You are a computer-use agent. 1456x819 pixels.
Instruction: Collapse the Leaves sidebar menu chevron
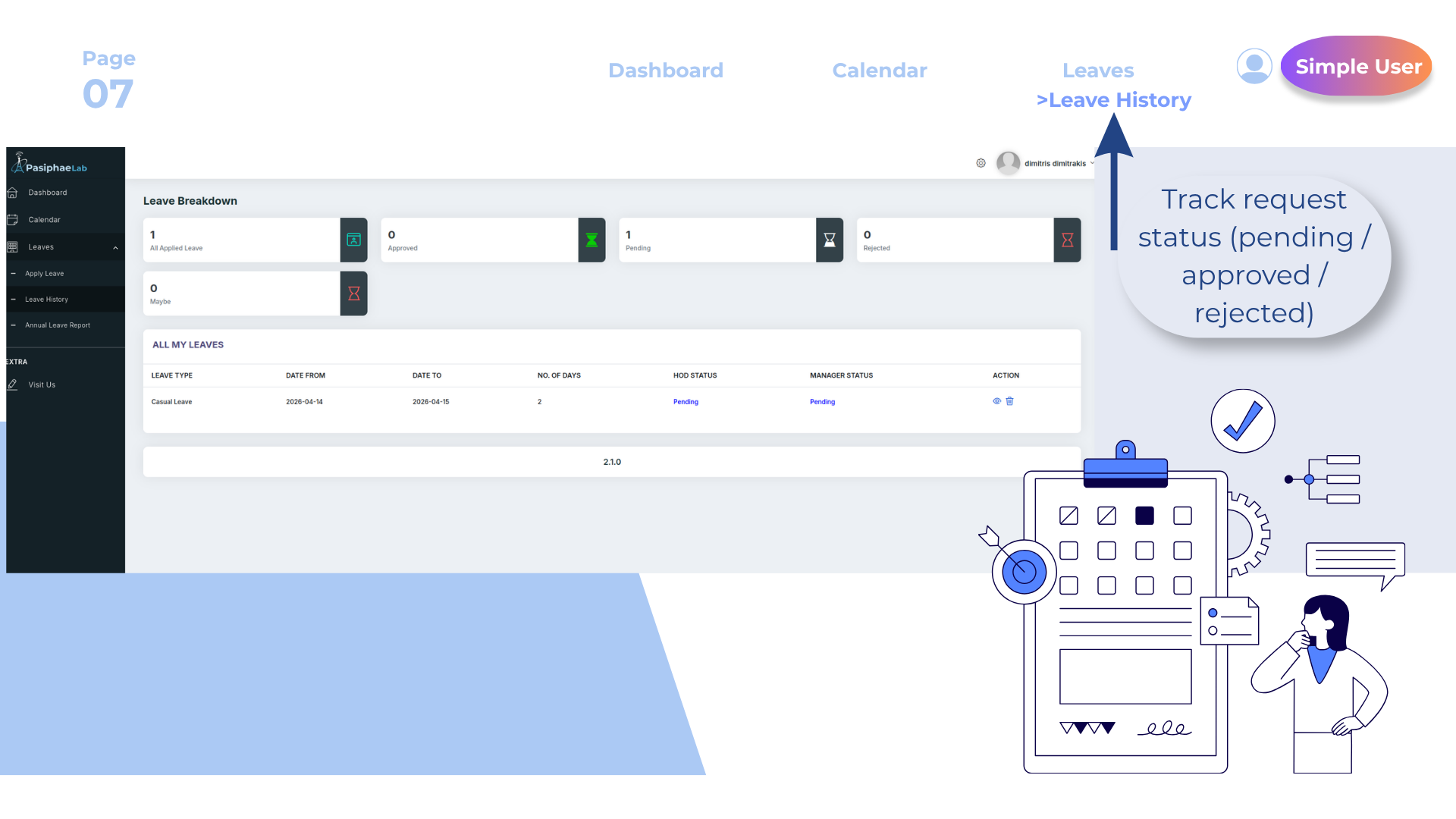(x=115, y=248)
